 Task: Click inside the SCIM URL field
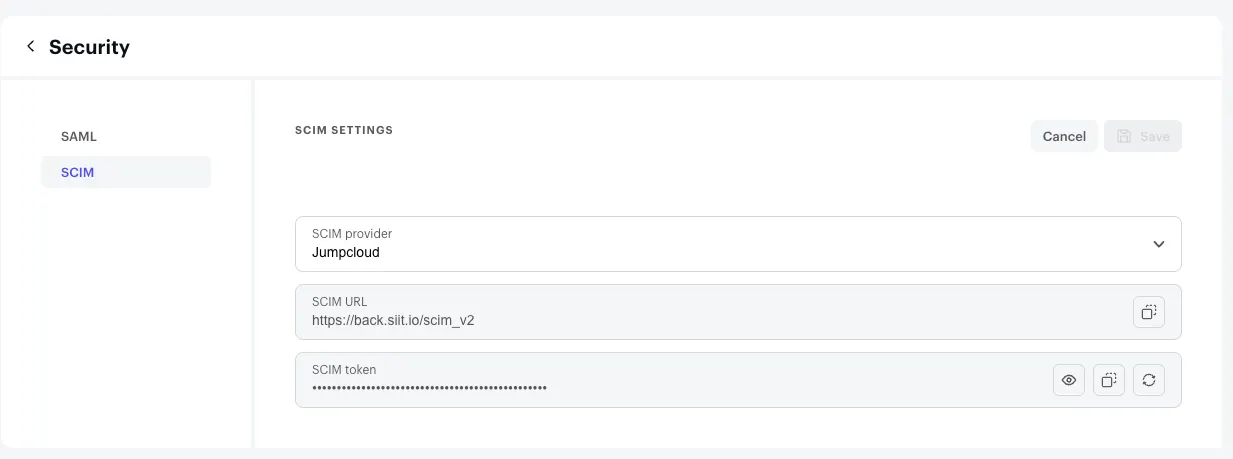(700, 312)
